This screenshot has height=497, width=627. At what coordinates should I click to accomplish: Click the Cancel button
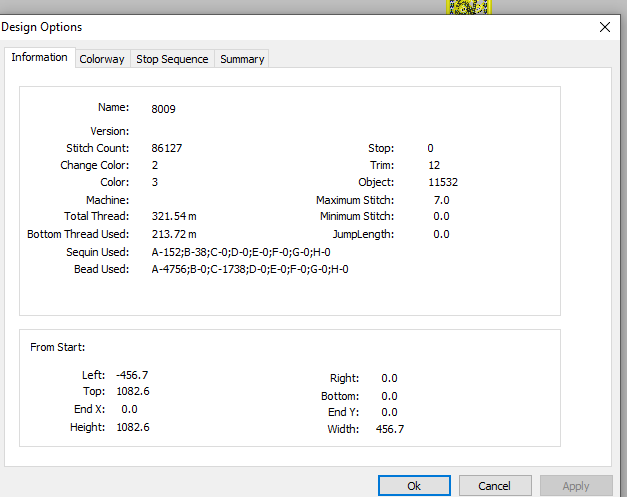495,486
